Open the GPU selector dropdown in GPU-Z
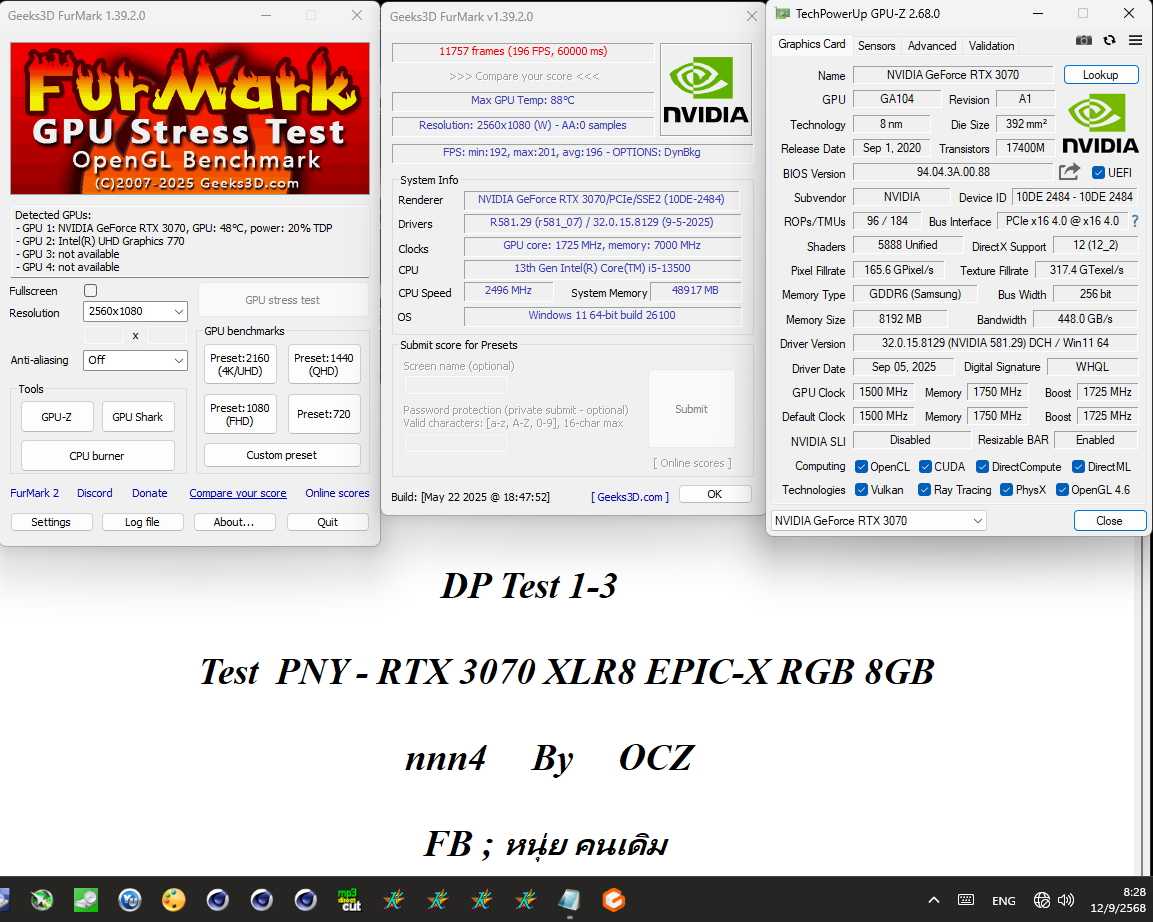Viewport: 1153px width, 922px height. 878,520
